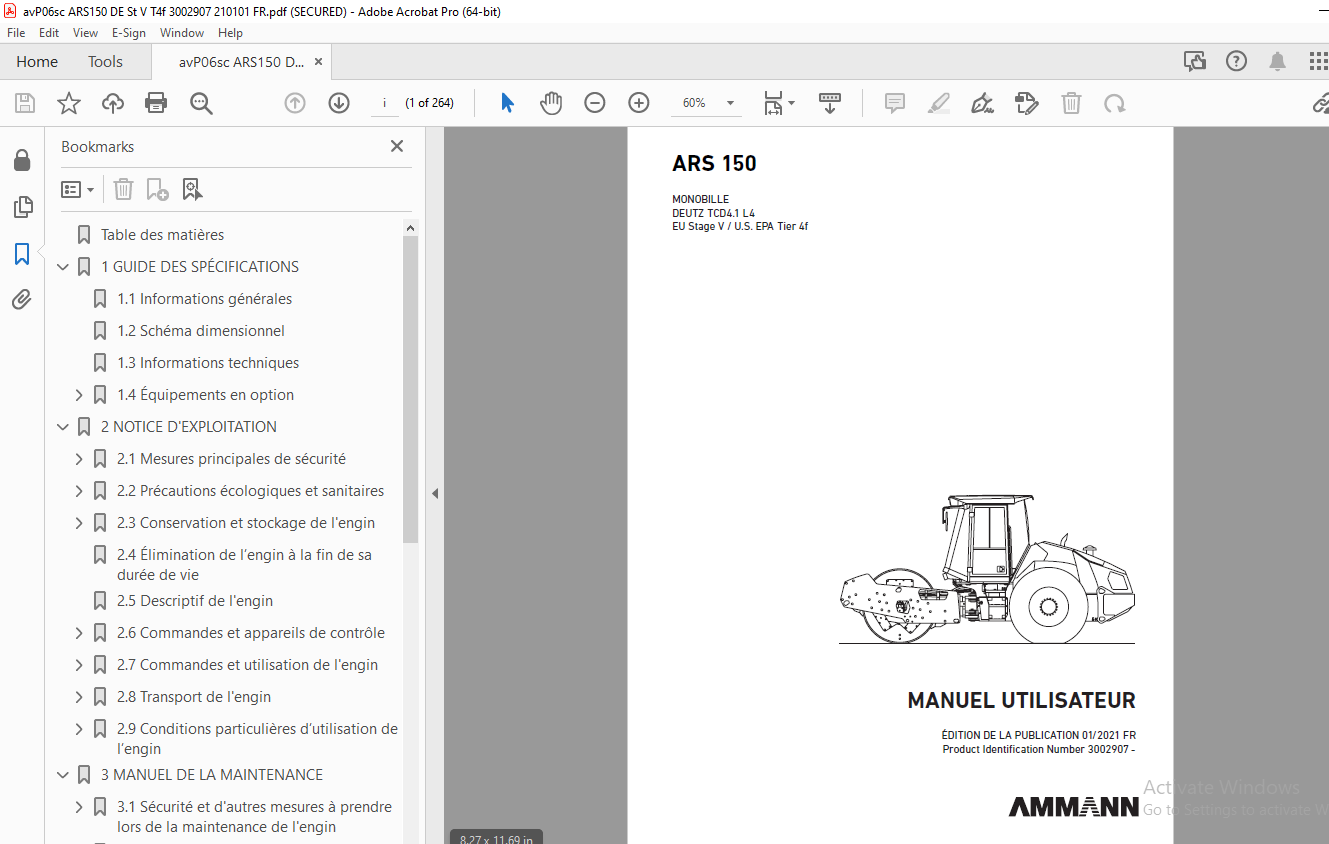
Task: Open shared review chat icon
Action: tap(1195, 61)
